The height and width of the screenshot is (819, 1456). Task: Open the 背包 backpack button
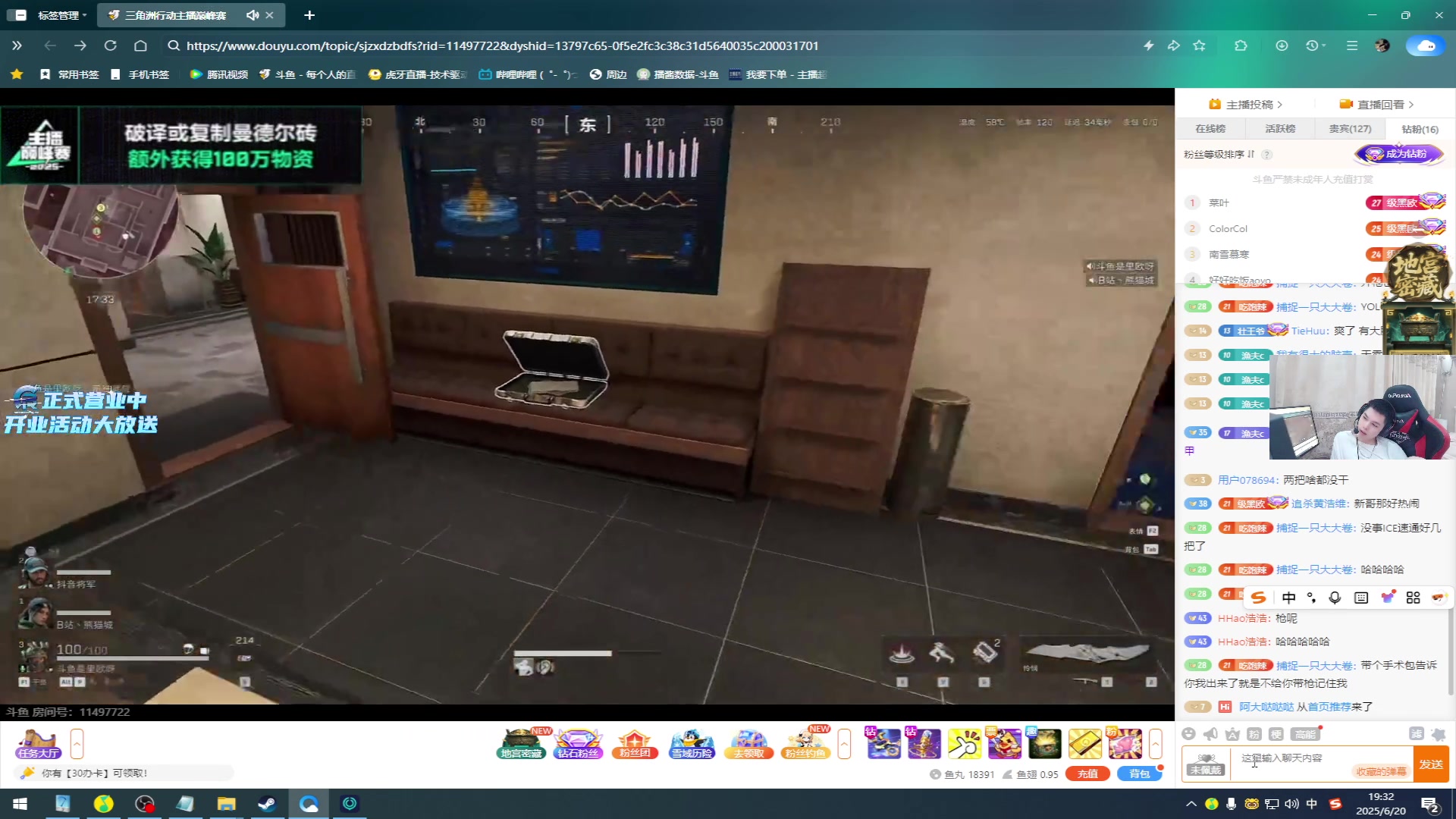pyautogui.click(x=1139, y=773)
